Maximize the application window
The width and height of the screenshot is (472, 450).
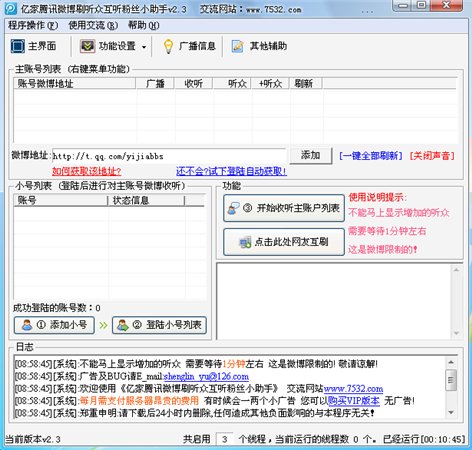coord(422,6)
